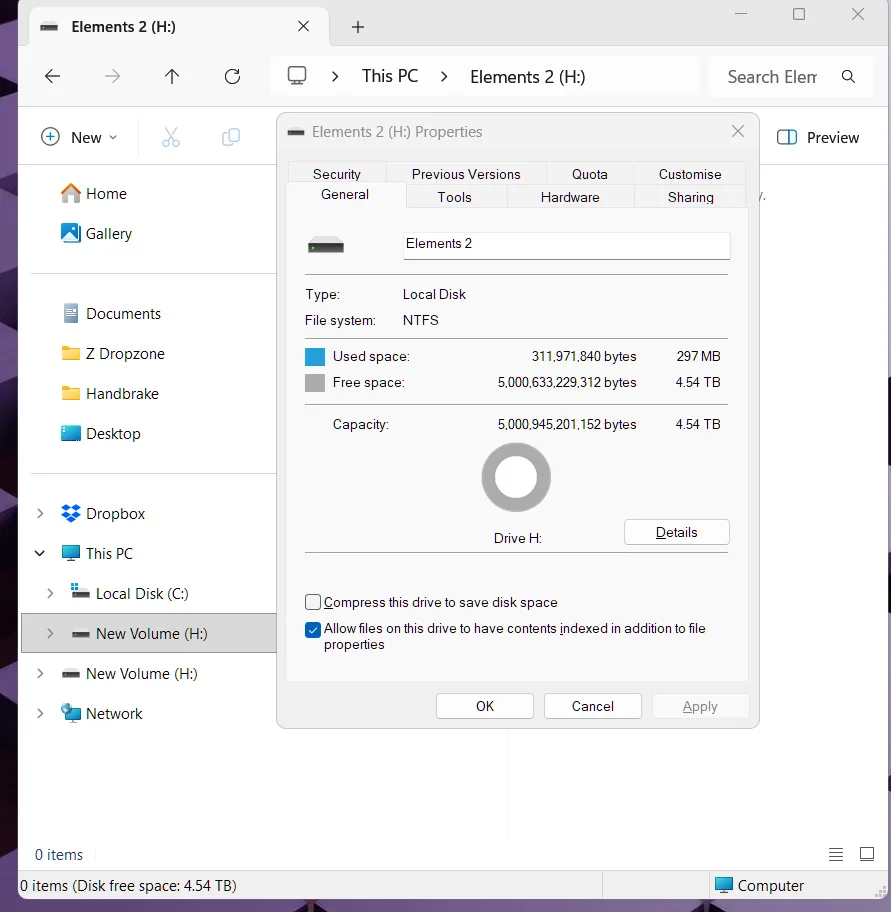The image size is (891, 912).
Task: Click the Cut scissors icon
Action: click(x=171, y=137)
